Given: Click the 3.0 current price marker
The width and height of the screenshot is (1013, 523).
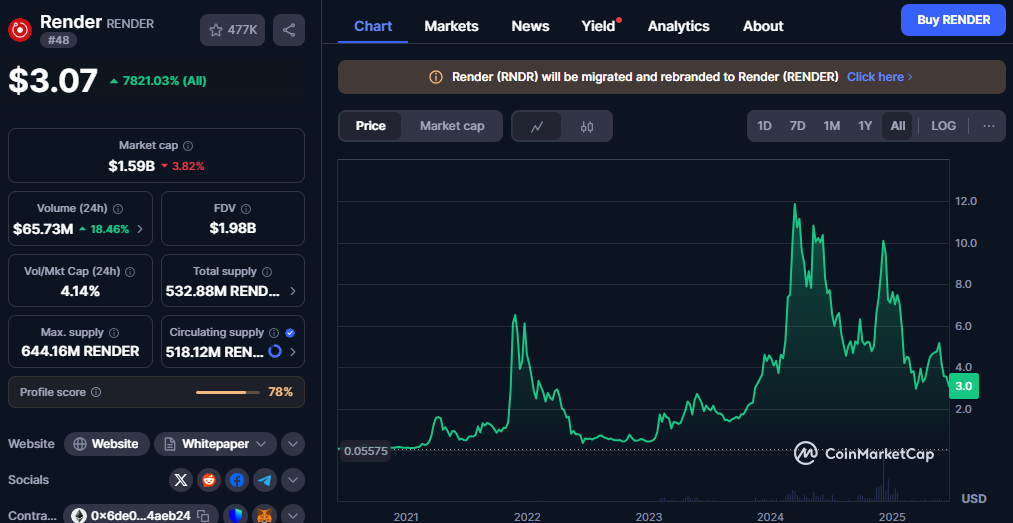Looking at the screenshot, I should click(964, 385).
